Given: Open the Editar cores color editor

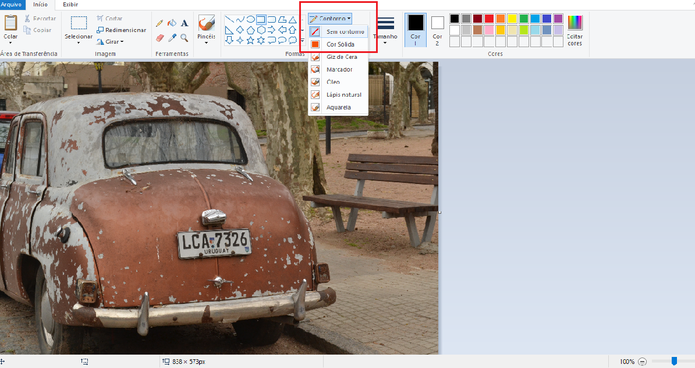Looking at the screenshot, I should pos(575,30).
